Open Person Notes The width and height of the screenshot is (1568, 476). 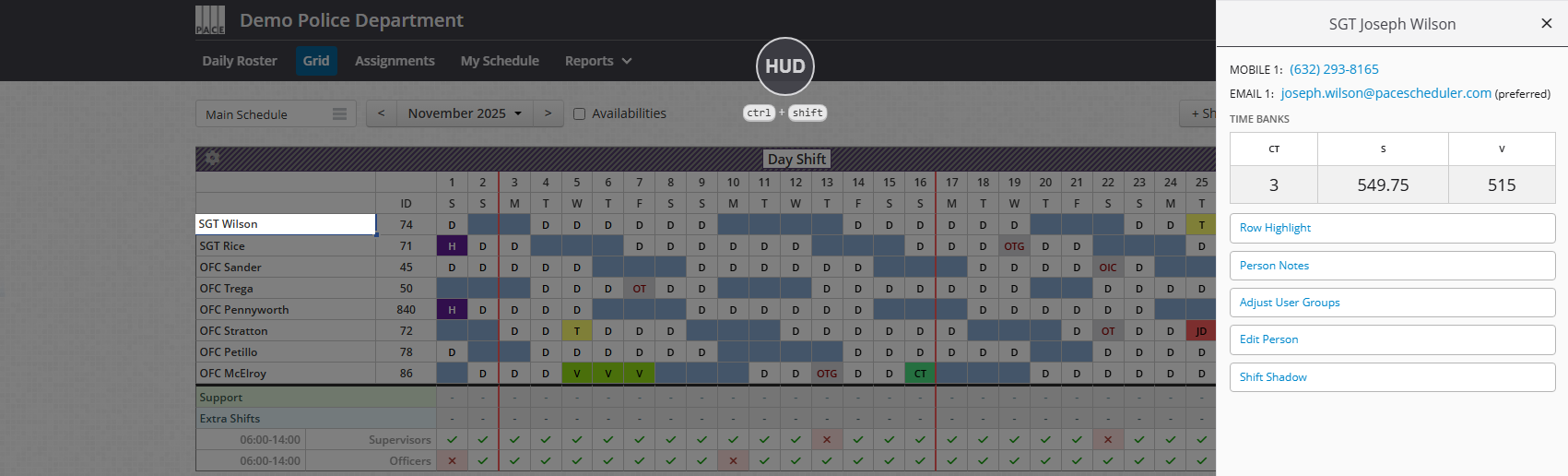[1391, 266]
